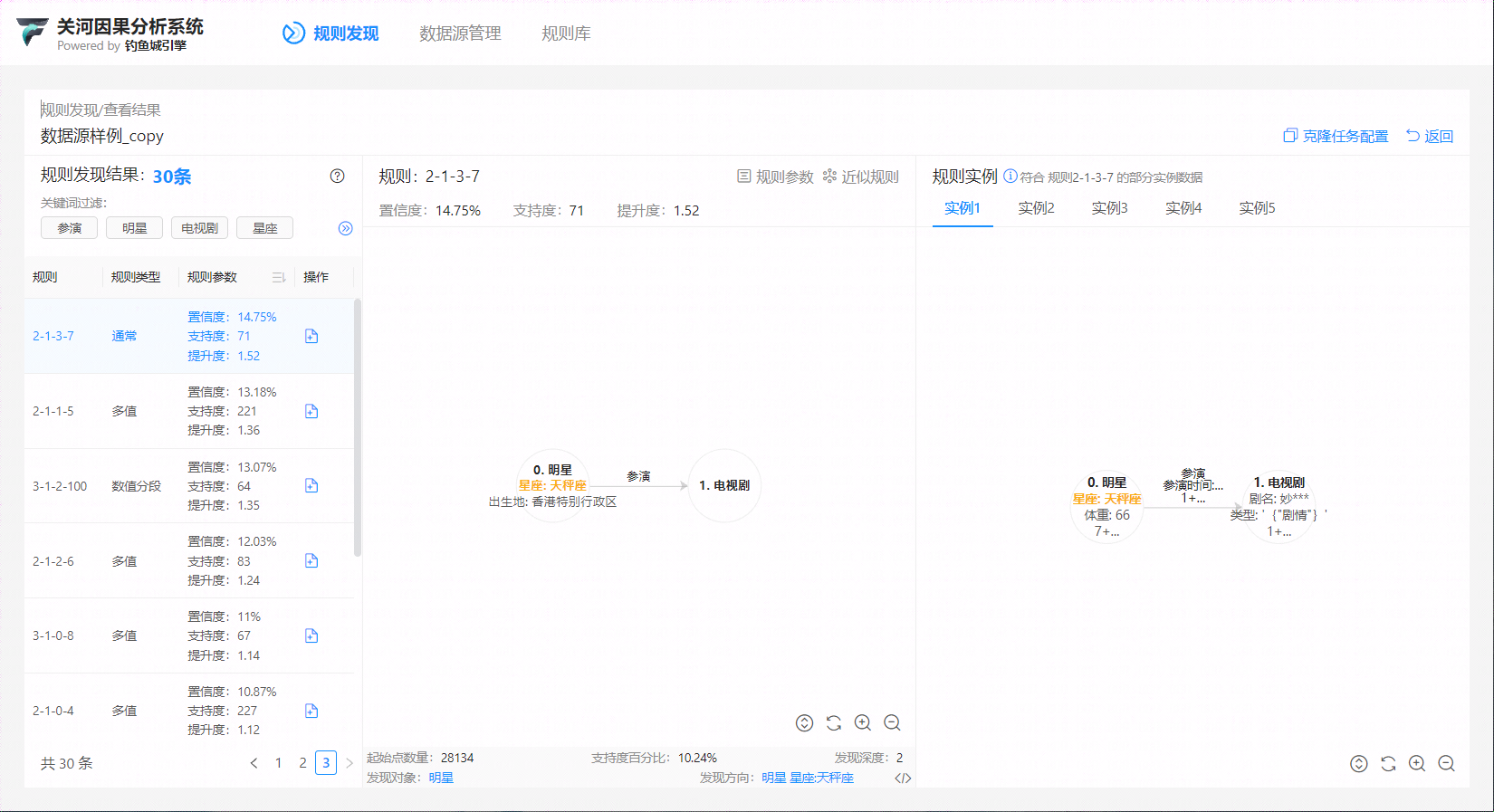Open the 近似规则 option

[860, 177]
